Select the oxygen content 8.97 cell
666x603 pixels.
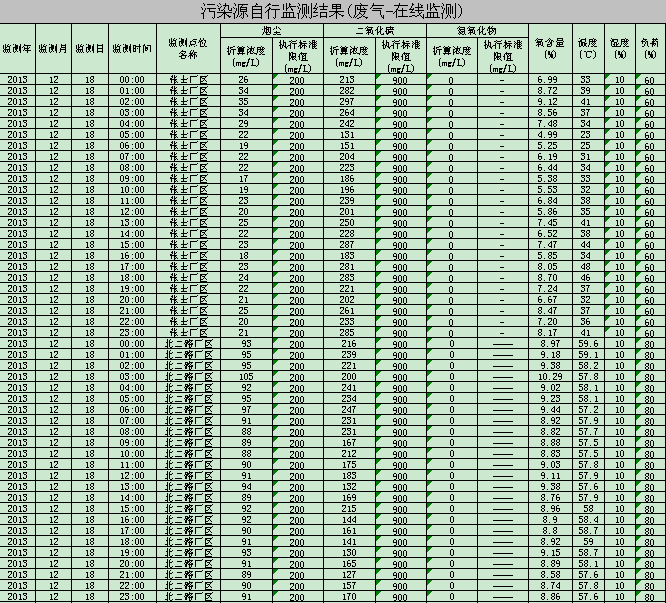(x=550, y=344)
